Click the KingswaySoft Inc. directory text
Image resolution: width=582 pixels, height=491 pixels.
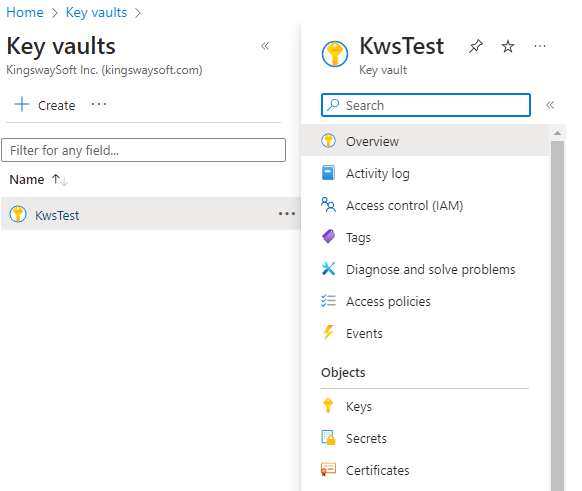tap(104, 70)
